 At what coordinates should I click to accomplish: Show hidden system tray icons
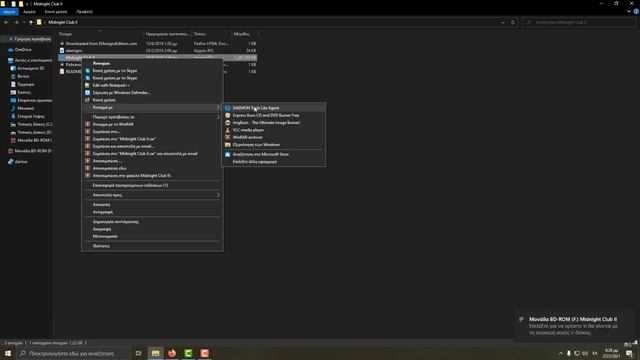[x=561, y=353]
